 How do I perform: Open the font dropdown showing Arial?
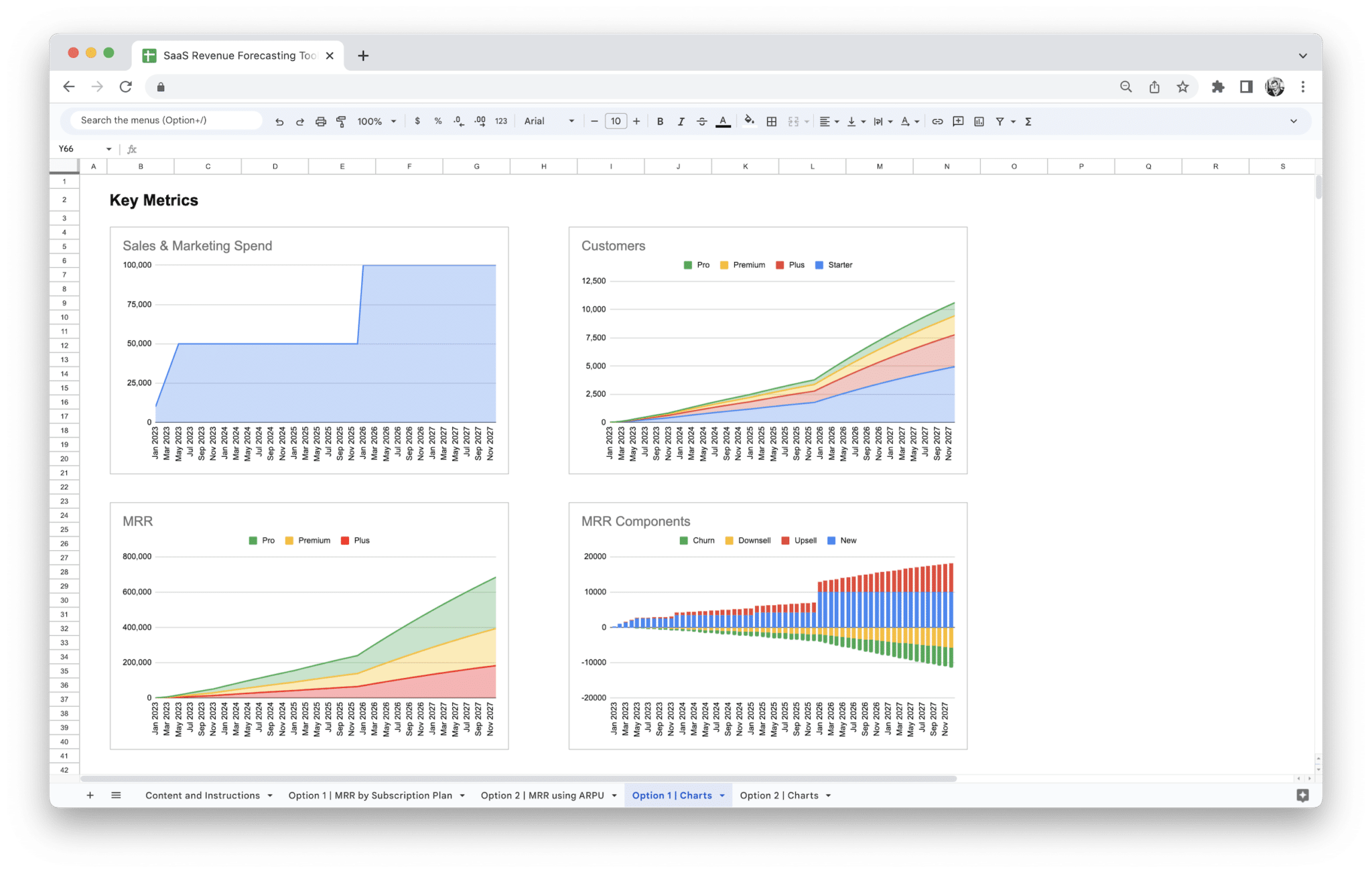tap(548, 121)
